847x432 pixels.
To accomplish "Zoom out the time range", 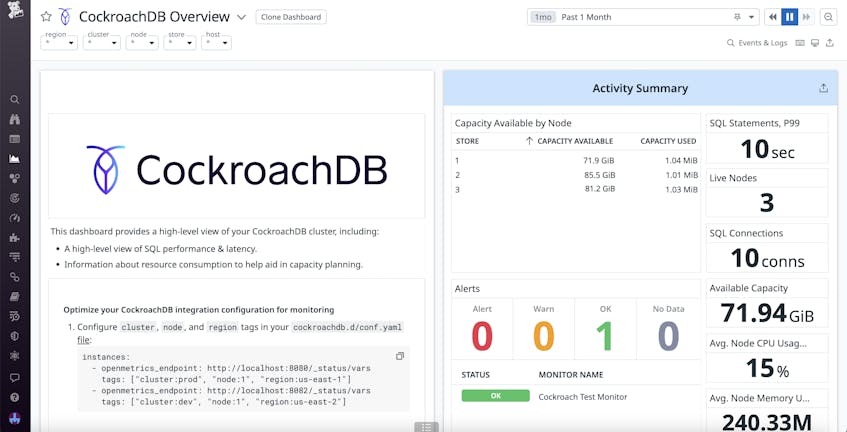I will (828, 17).
